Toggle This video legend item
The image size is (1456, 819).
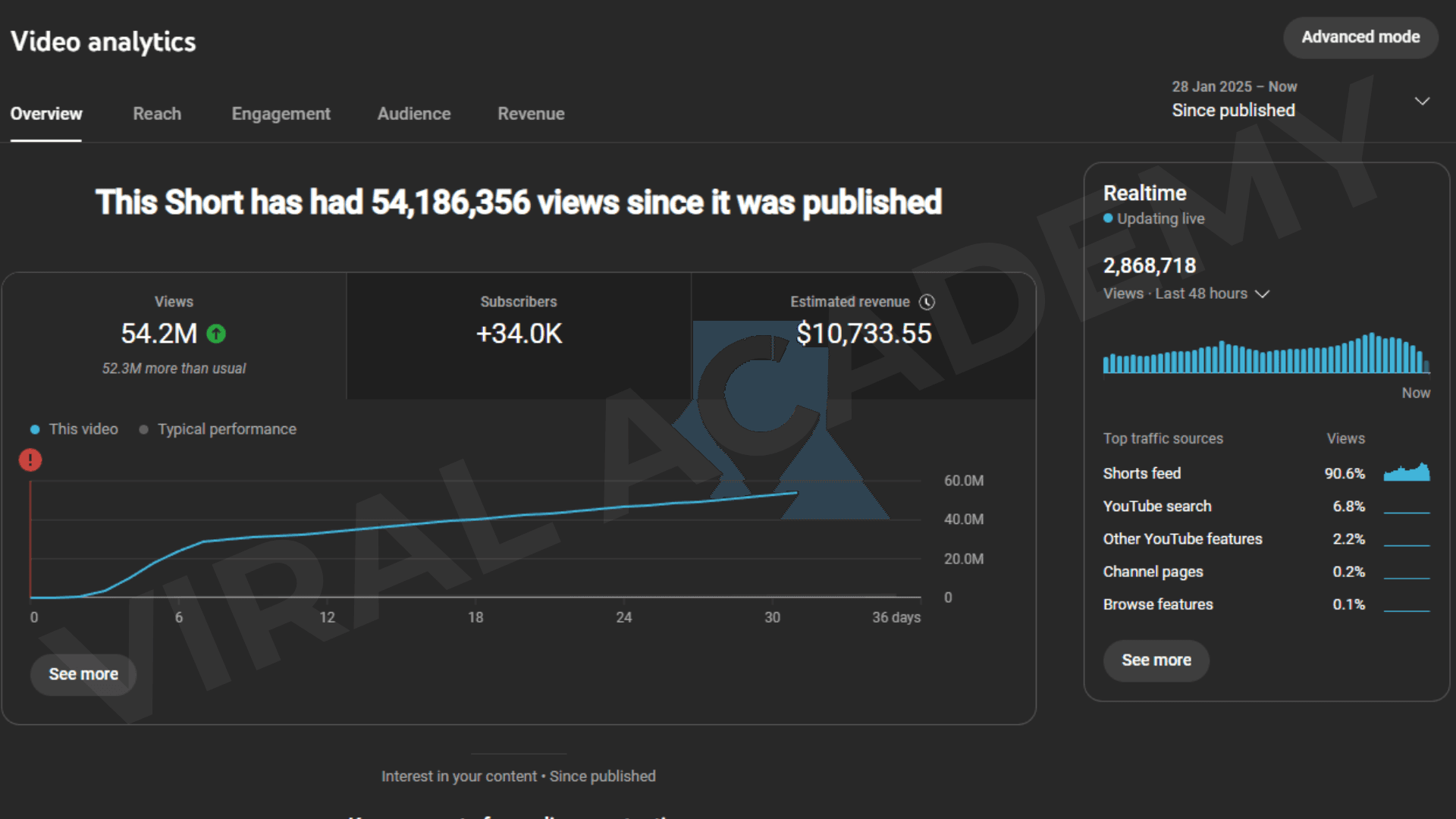[74, 429]
